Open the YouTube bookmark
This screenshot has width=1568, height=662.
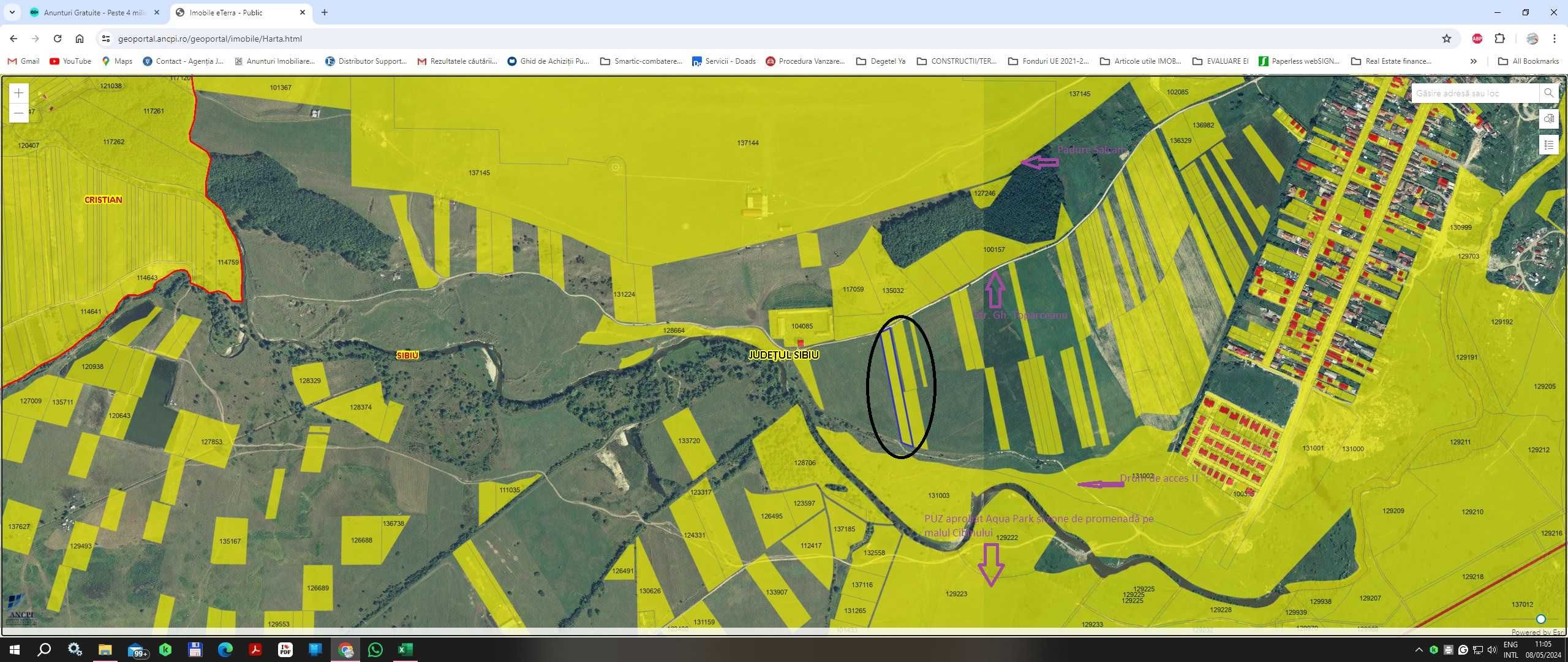pyautogui.click(x=70, y=61)
